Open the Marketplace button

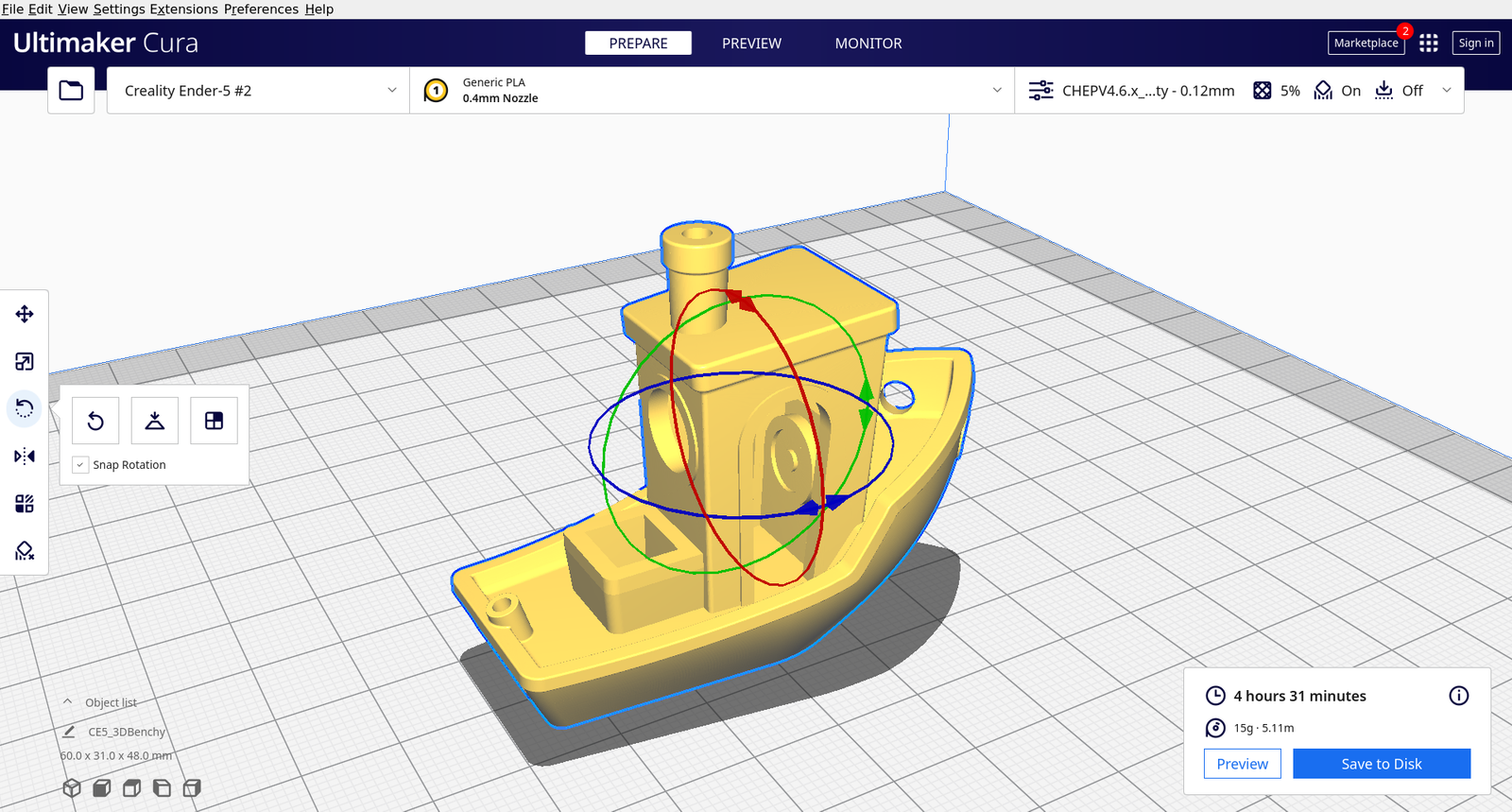click(x=1366, y=43)
